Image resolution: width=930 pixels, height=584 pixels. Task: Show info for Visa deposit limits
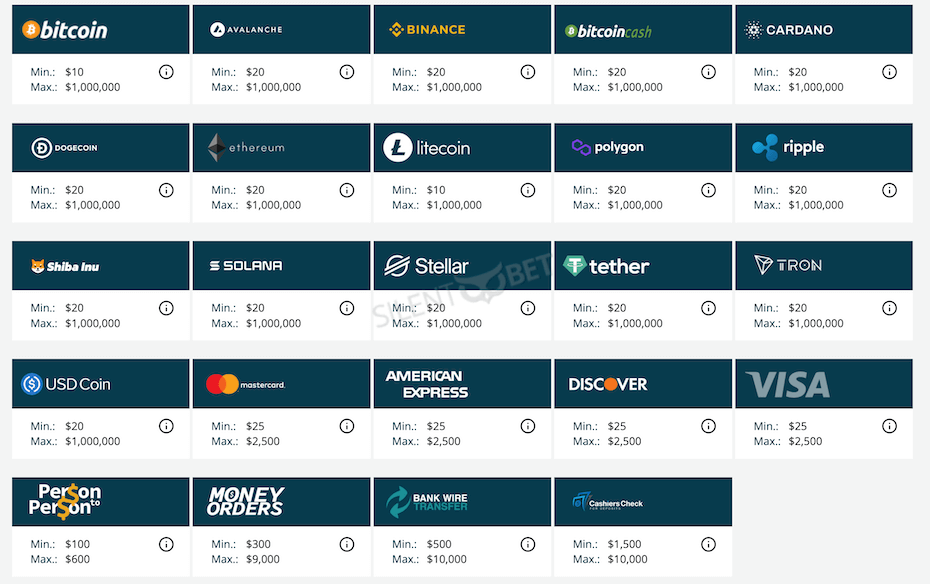(889, 426)
